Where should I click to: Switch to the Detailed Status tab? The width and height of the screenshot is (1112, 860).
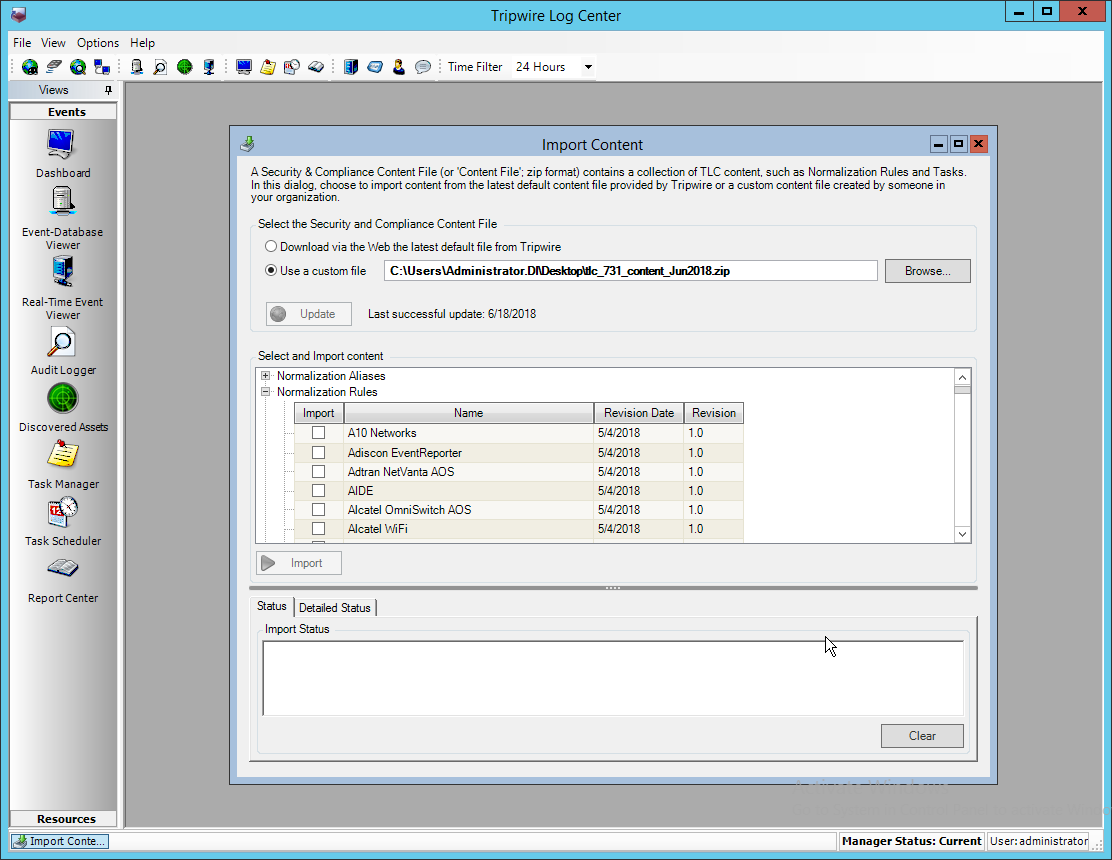335,608
